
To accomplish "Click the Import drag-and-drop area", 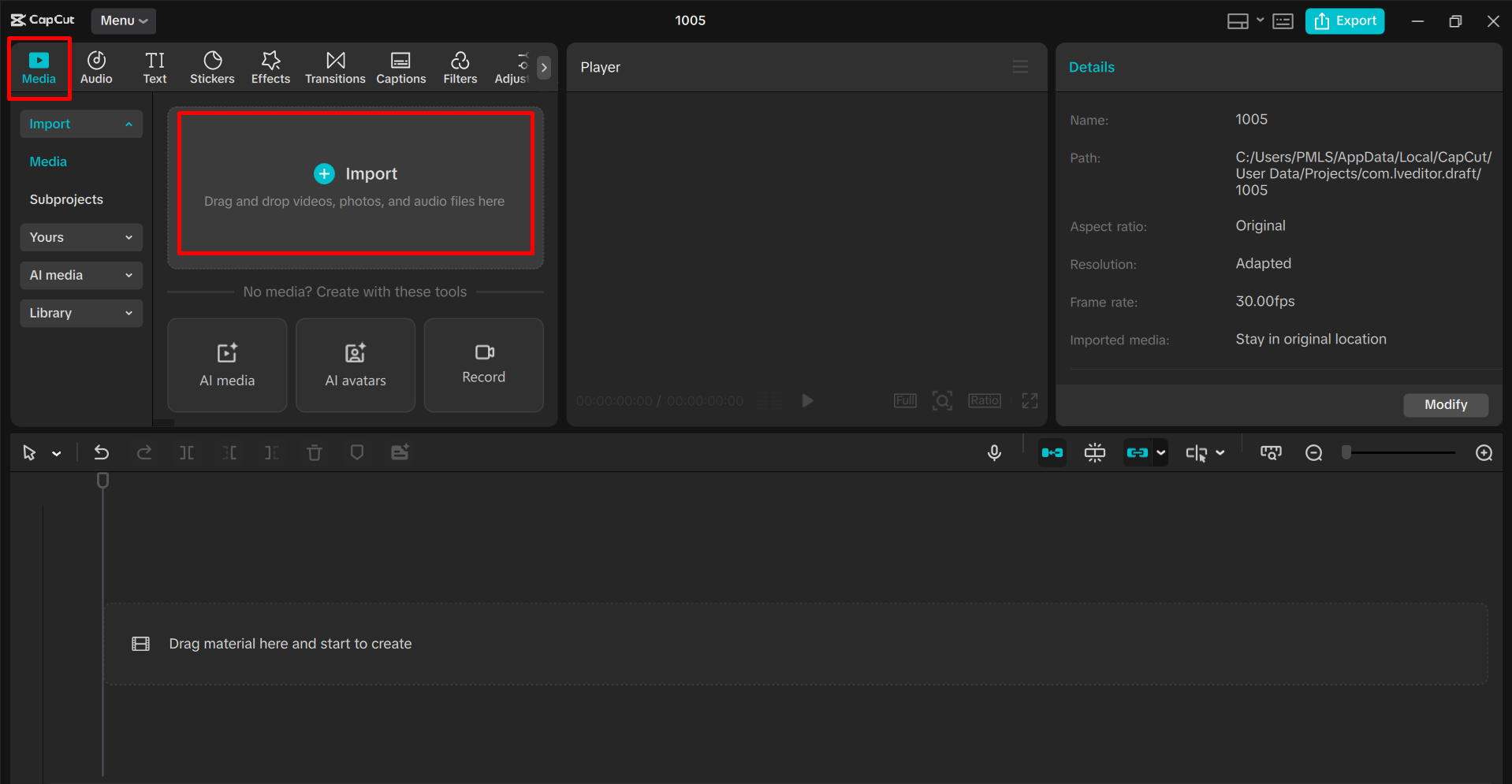I will 356,184.
